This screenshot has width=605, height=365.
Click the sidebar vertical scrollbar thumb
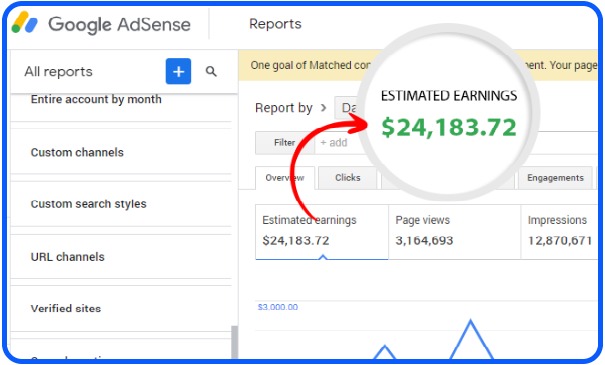pyautogui.click(x=234, y=342)
